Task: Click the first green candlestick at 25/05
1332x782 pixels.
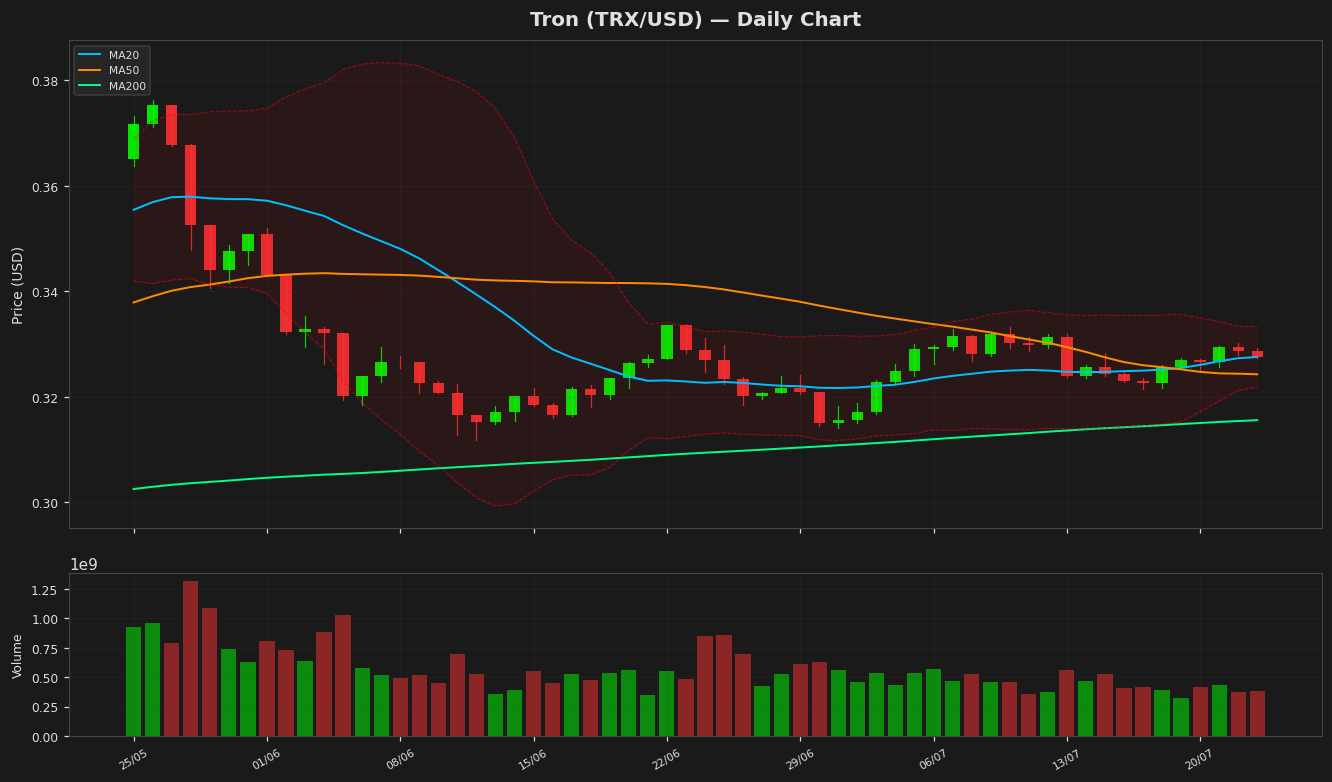Action: point(134,141)
